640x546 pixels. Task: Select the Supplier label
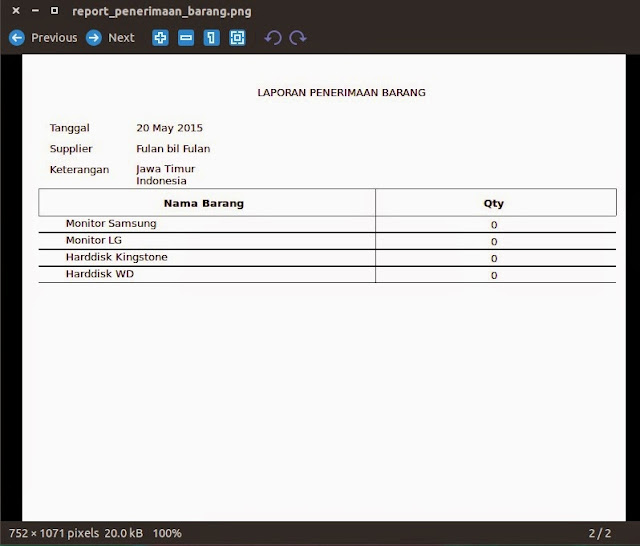click(x=71, y=149)
